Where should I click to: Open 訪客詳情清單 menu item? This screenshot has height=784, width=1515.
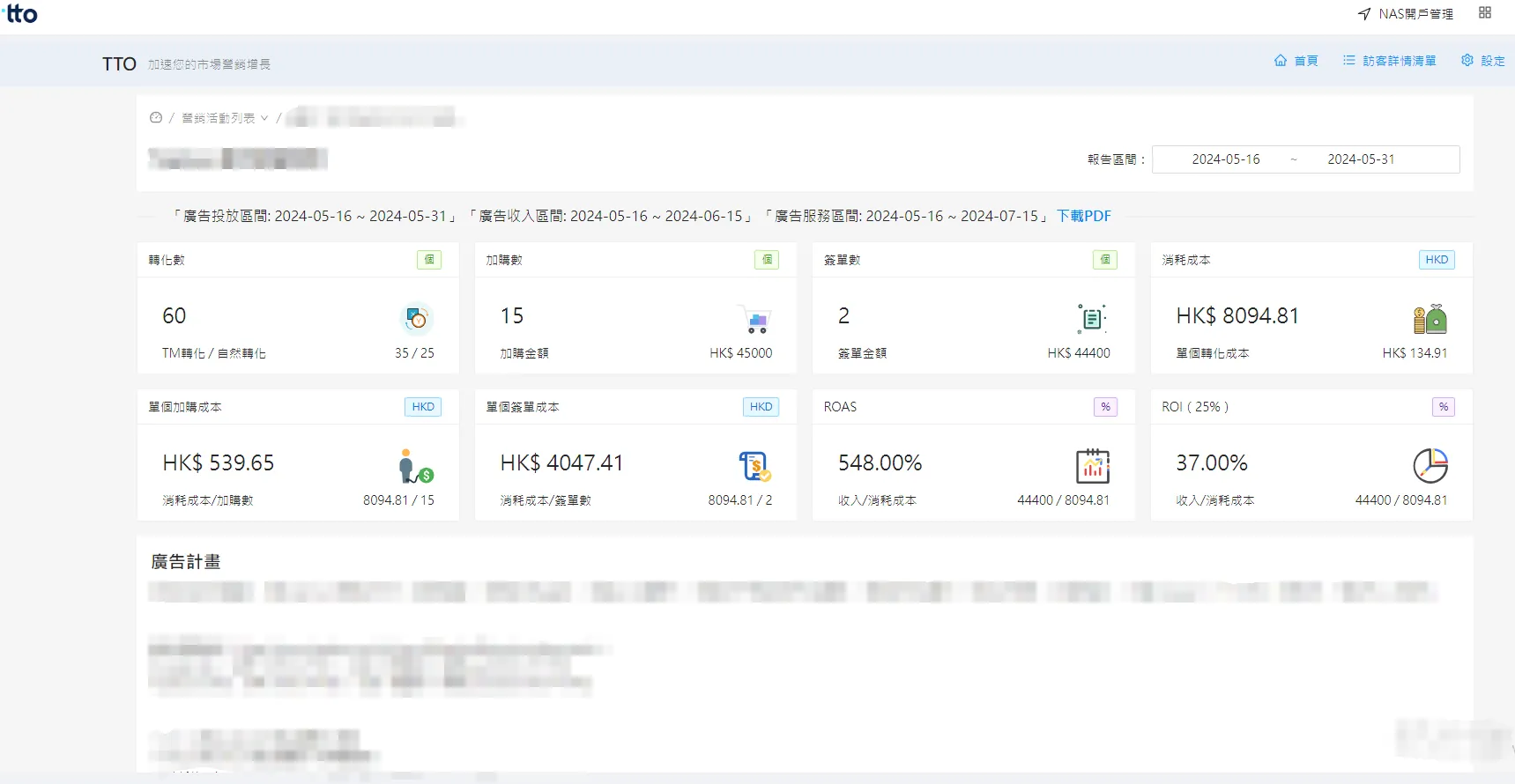(x=1390, y=61)
